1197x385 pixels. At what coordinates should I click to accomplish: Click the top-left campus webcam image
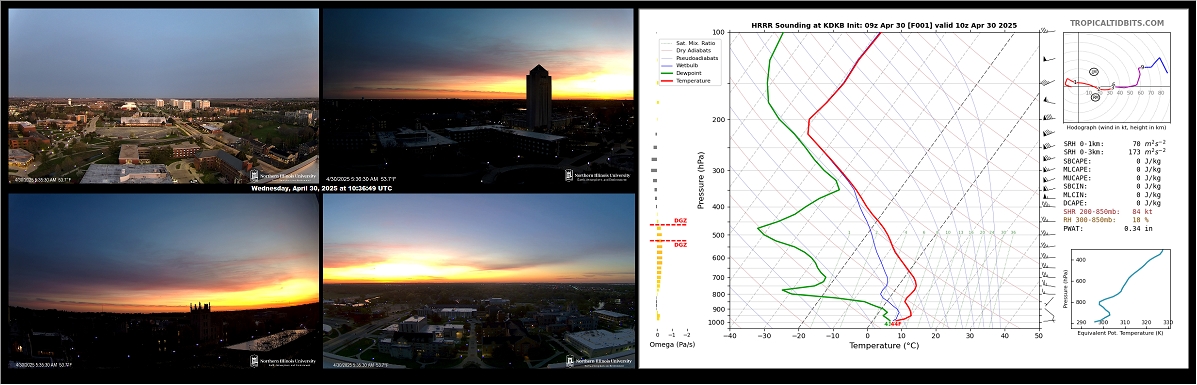pos(163,95)
